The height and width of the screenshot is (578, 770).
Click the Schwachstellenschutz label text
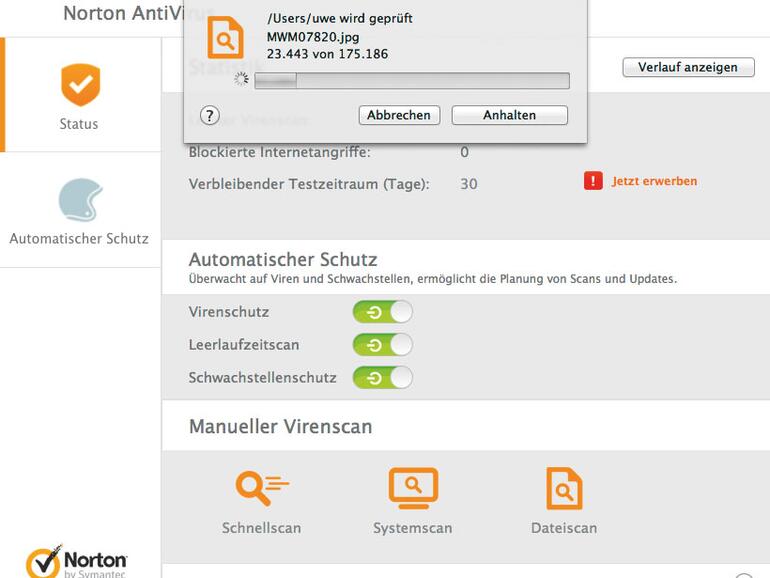coord(263,378)
